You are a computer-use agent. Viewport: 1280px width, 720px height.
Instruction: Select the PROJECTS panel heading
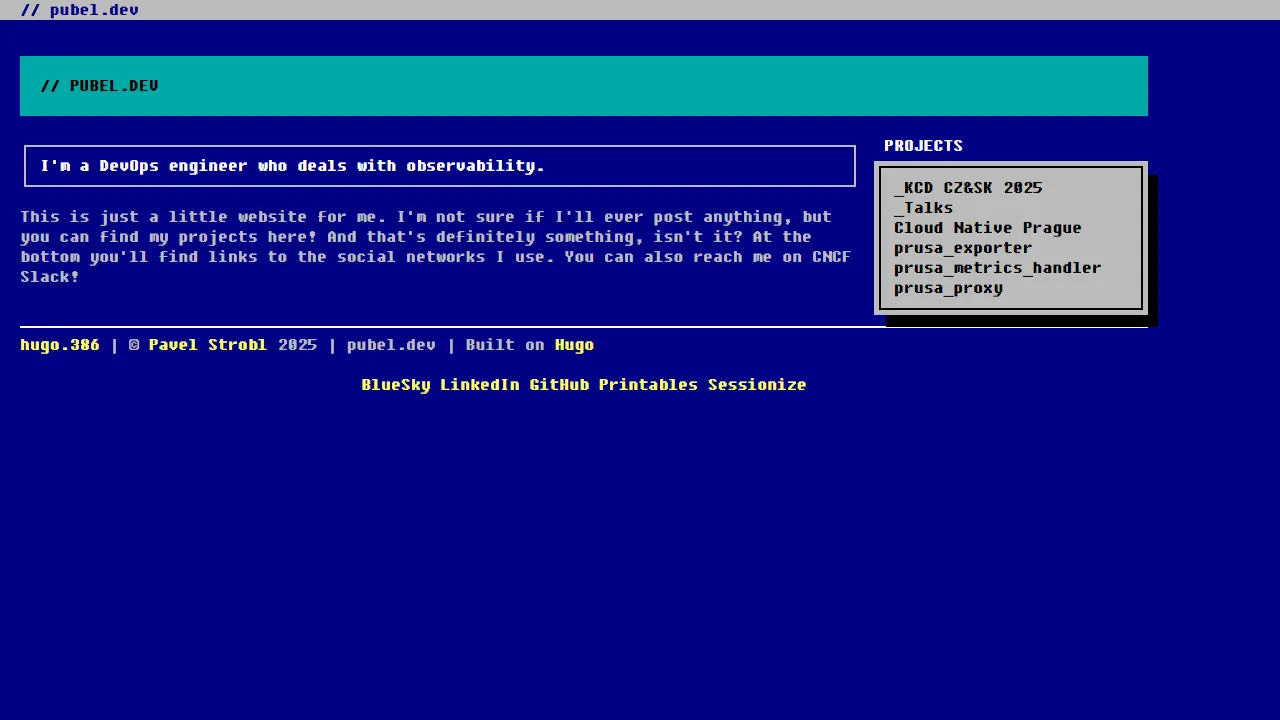923,146
